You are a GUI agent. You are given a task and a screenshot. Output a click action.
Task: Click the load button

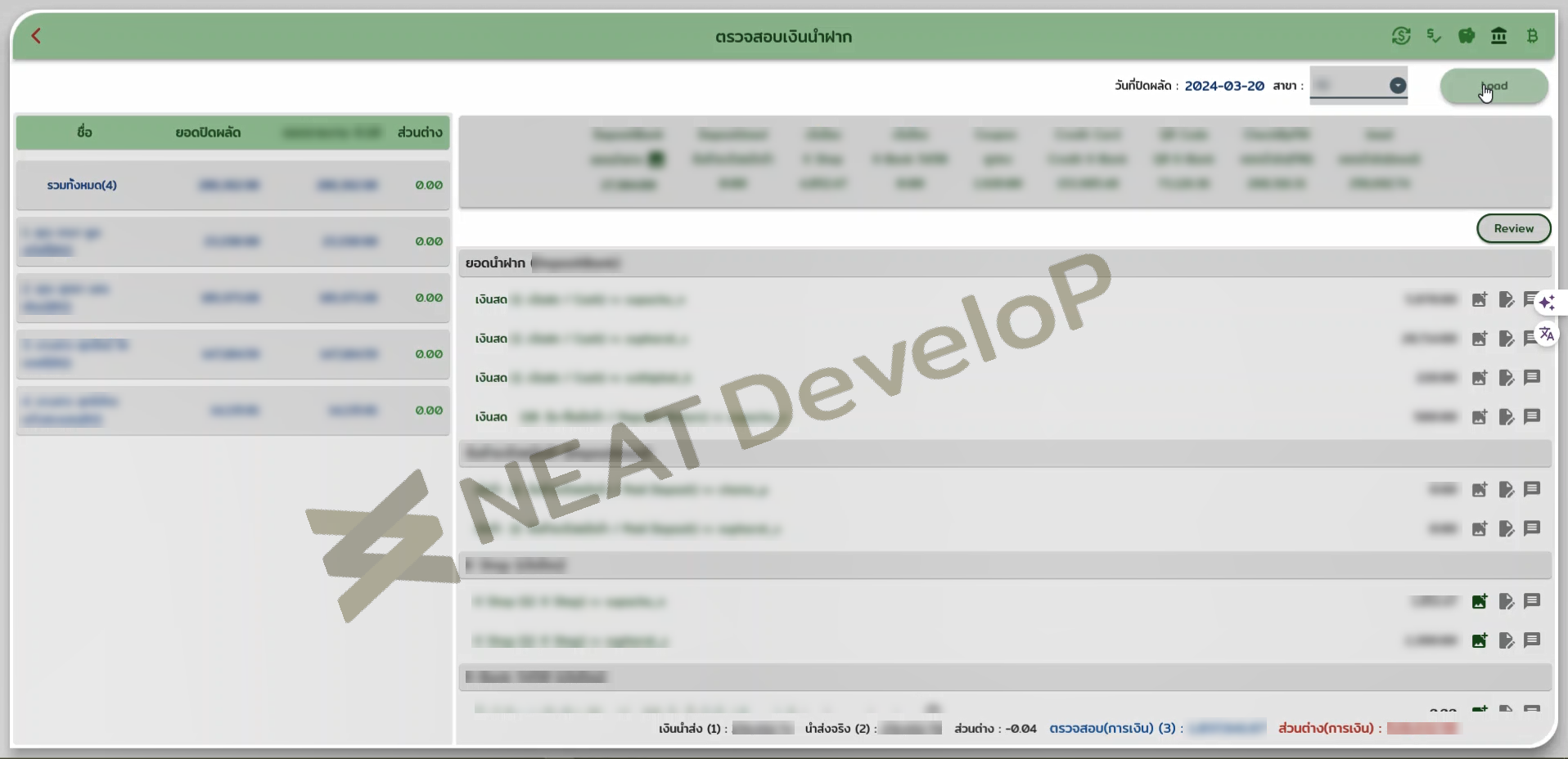(1494, 86)
